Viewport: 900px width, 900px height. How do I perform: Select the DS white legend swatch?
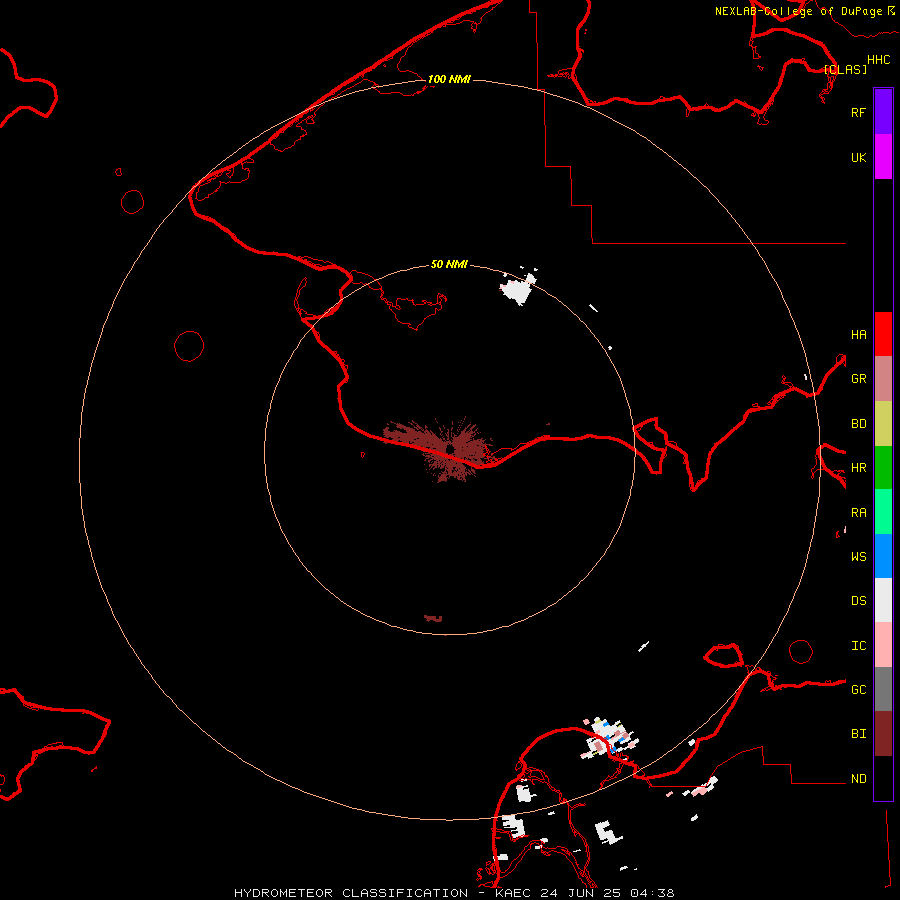(x=883, y=600)
